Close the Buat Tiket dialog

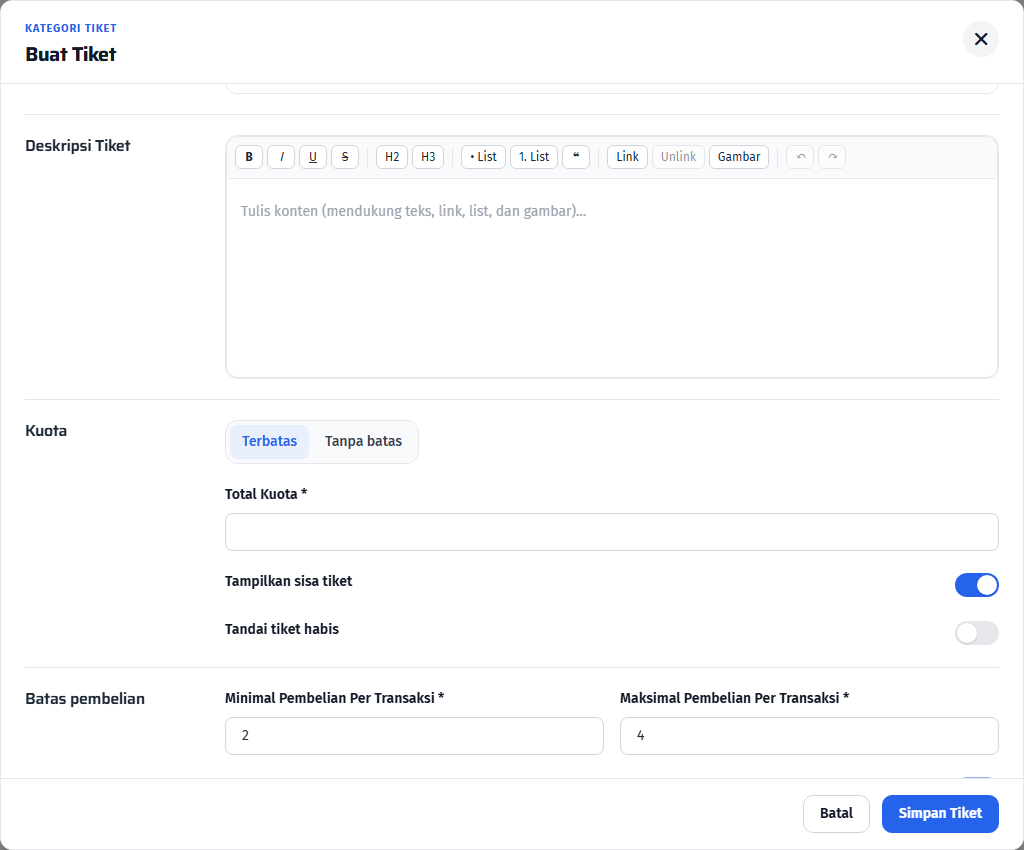[x=980, y=39]
